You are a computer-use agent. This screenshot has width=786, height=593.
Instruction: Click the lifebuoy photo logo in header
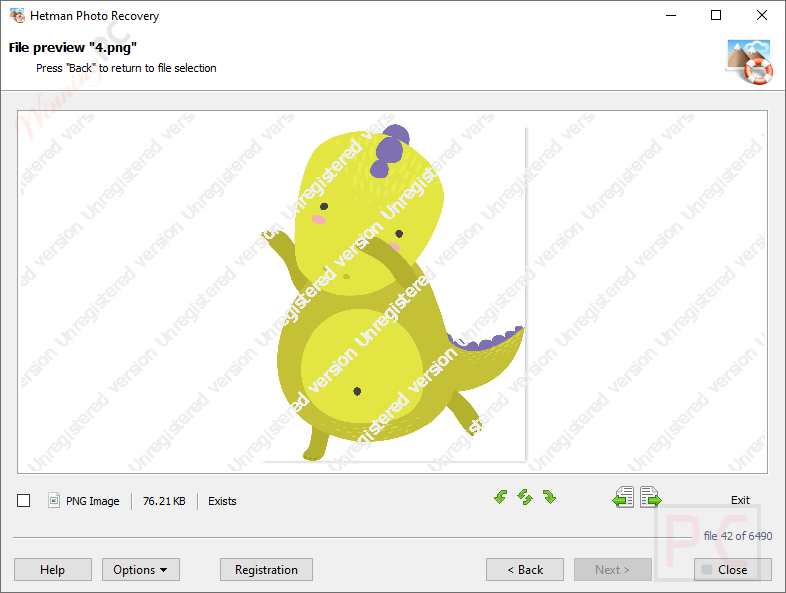coord(749,62)
